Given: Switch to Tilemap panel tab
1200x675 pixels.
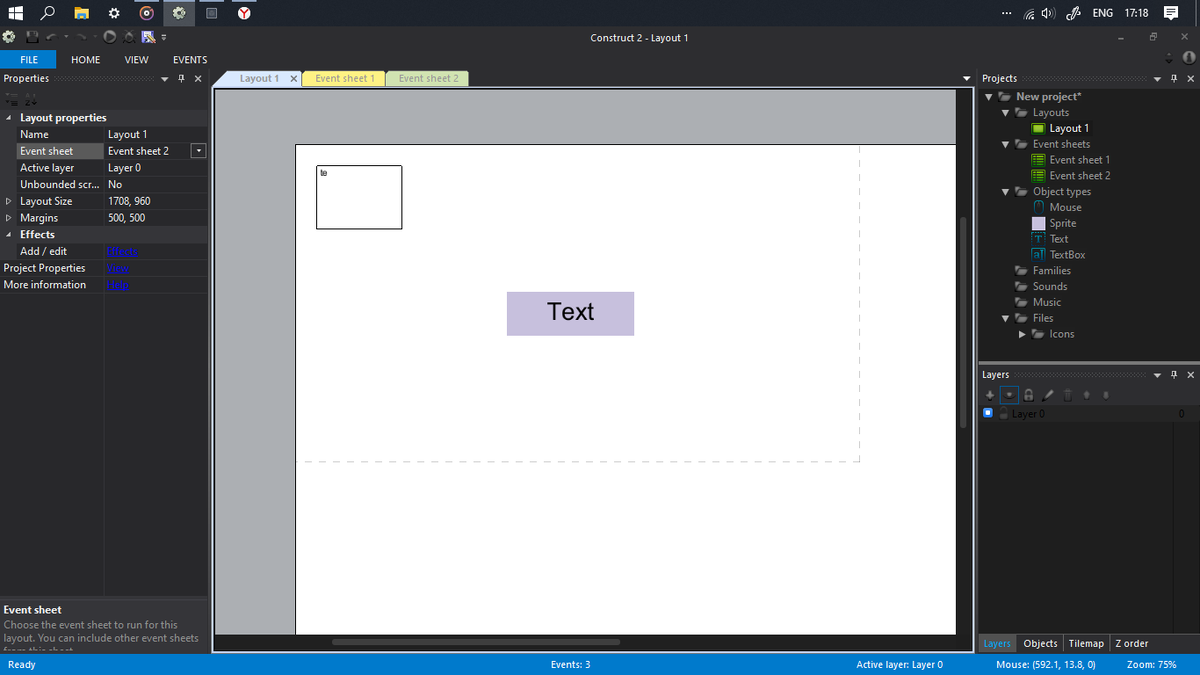Looking at the screenshot, I should (1086, 643).
